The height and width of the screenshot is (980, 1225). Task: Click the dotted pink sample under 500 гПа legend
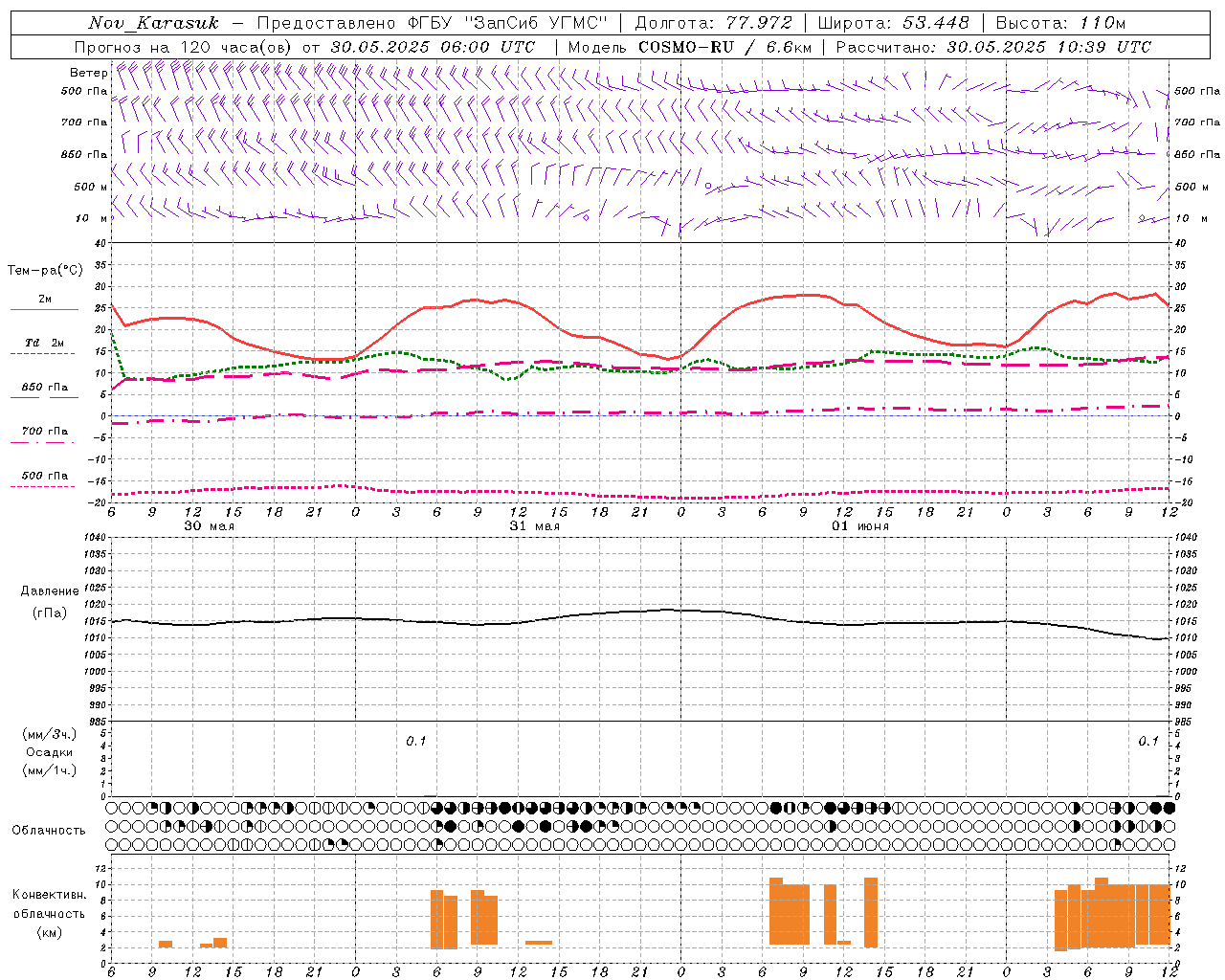point(42,486)
